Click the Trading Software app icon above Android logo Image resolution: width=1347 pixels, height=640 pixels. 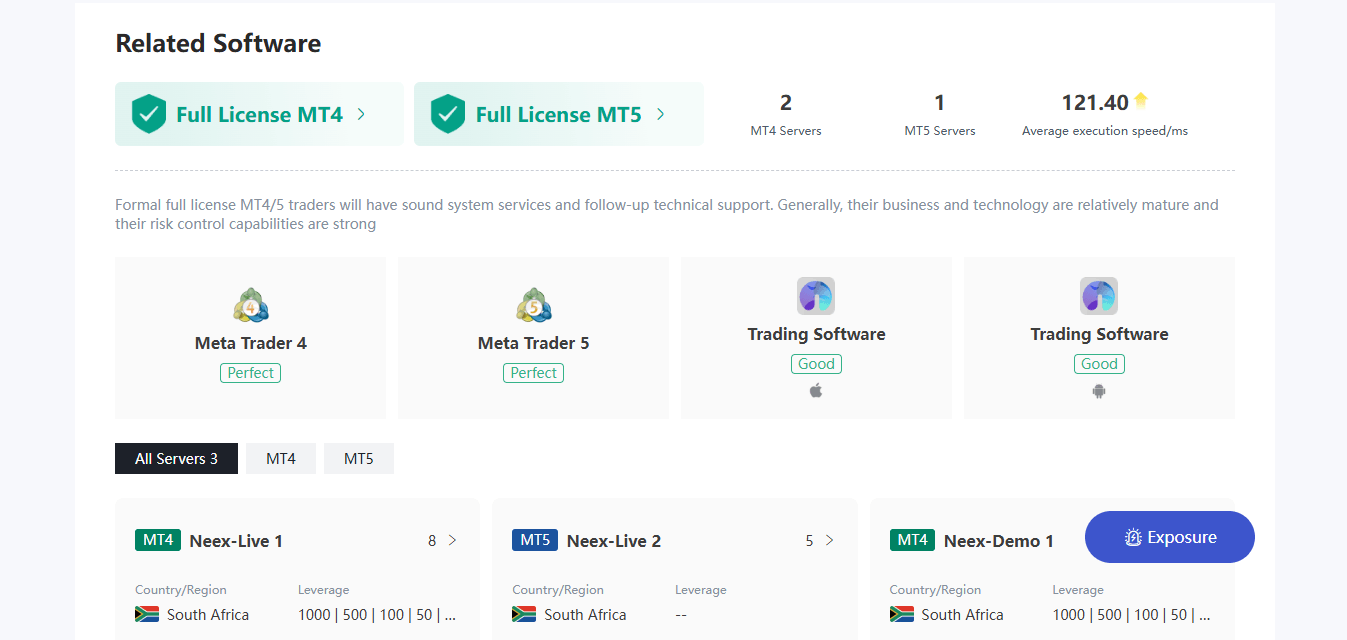click(1099, 296)
